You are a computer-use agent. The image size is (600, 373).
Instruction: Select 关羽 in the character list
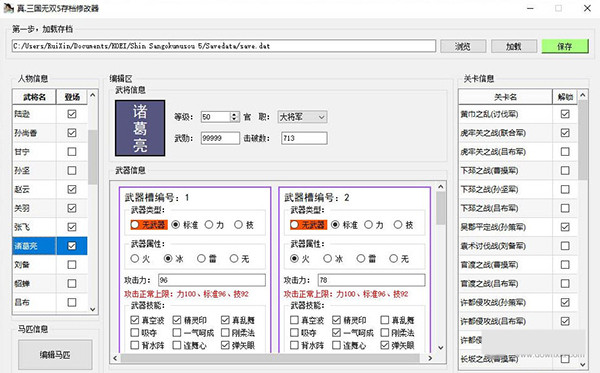click(x=34, y=208)
